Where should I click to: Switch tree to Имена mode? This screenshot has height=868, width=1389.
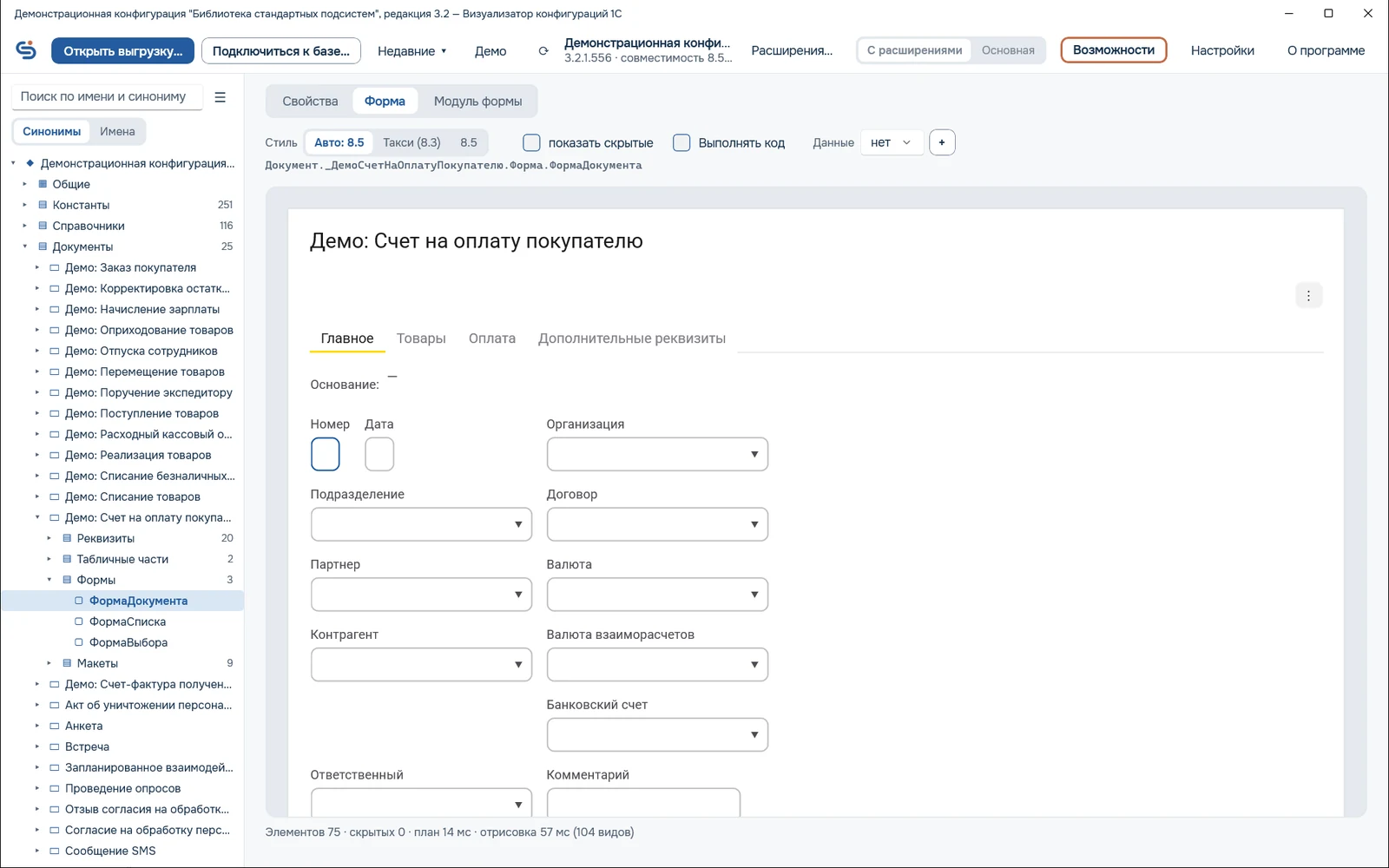pyautogui.click(x=117, y=132)
